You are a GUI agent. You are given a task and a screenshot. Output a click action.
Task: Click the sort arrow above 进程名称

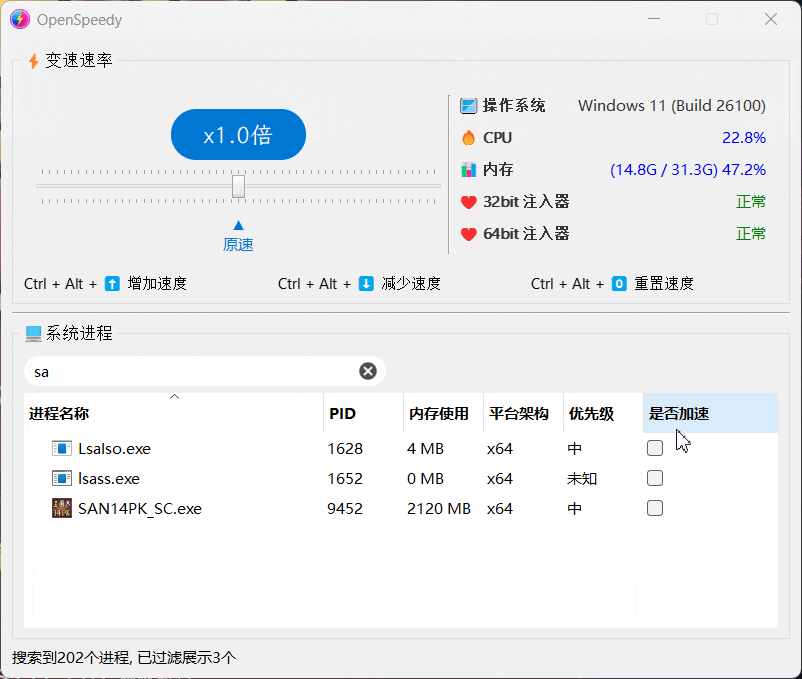[x=174, y=396]
